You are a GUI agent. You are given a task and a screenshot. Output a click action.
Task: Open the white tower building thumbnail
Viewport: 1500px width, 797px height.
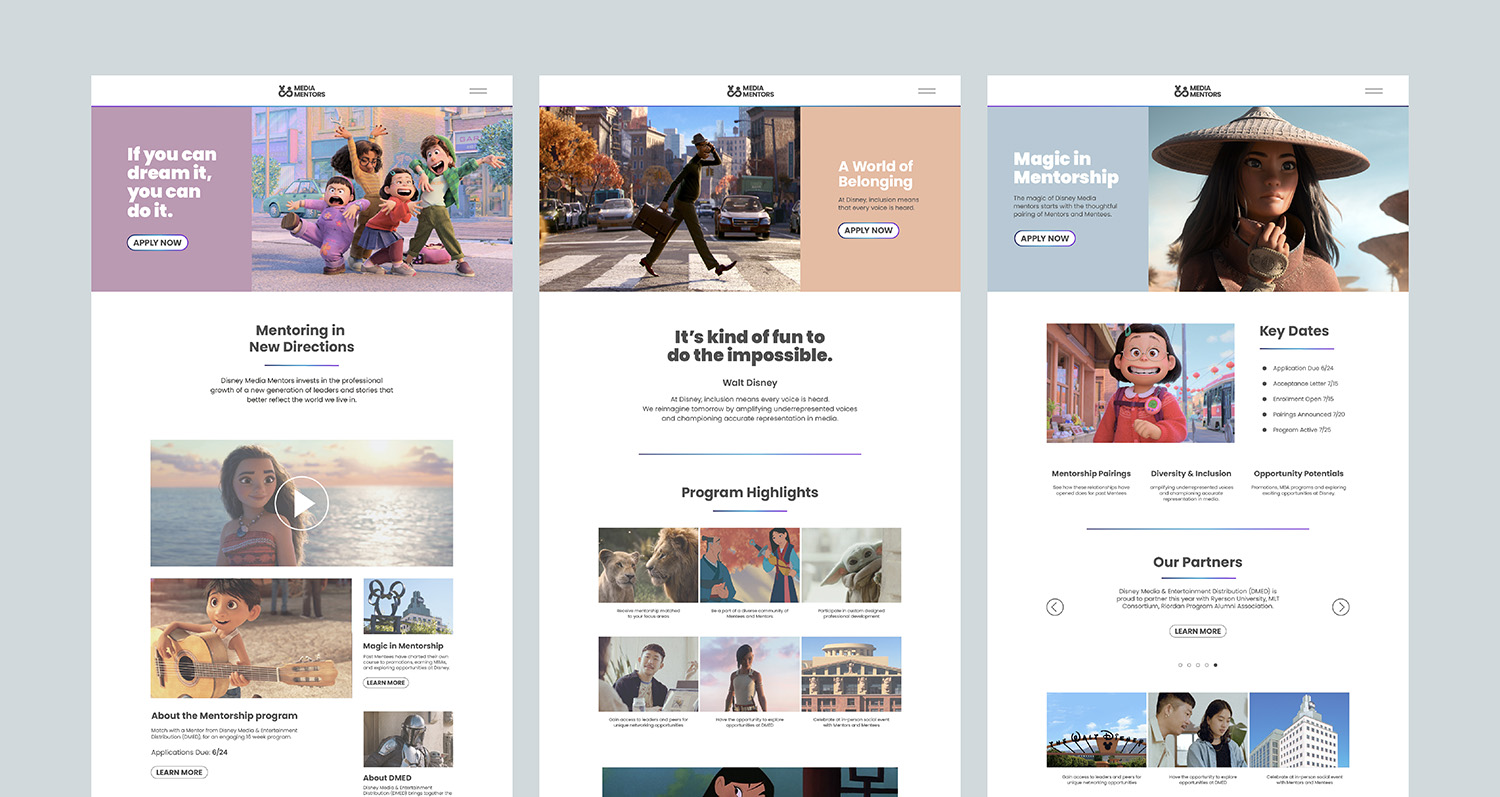1299,730
